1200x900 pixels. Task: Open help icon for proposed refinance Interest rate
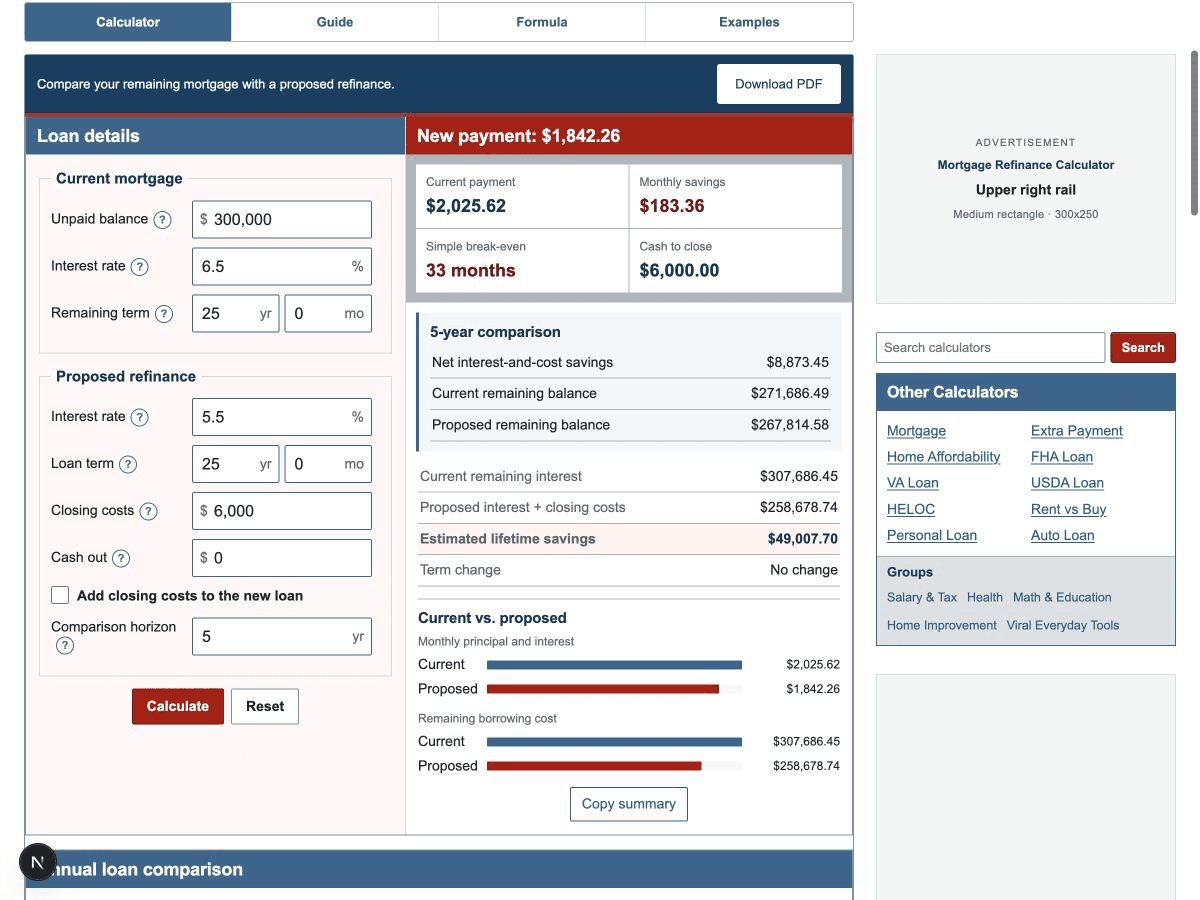(x=140, y=418)
